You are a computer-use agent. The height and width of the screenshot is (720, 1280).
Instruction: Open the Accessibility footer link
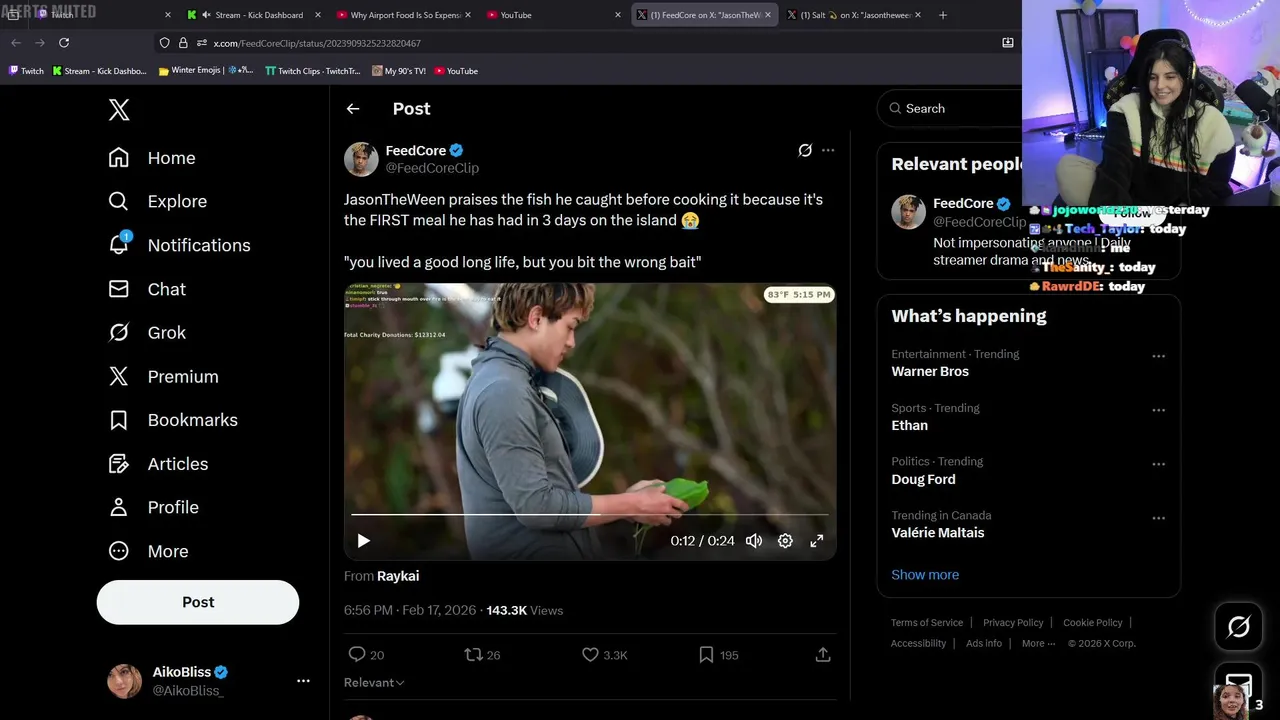tap(918, 644)
